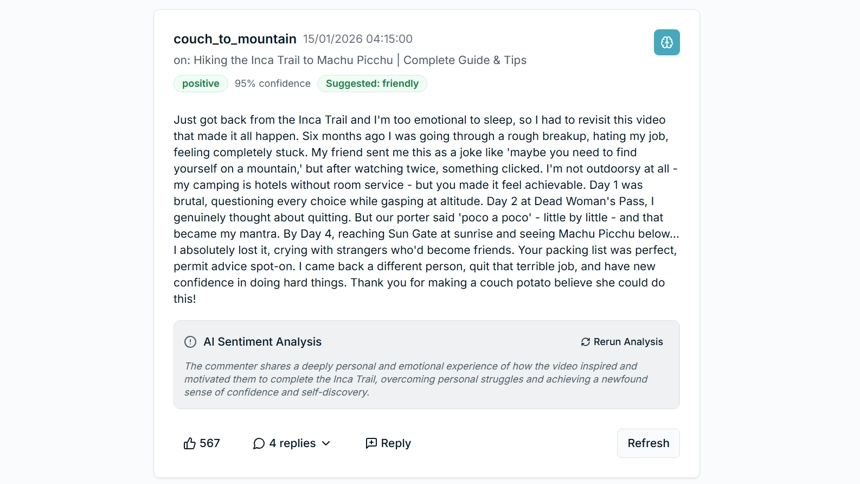Open the Hiking the Inca Trail video title
This screenshot has height=484, width=860.
[360, 60]
